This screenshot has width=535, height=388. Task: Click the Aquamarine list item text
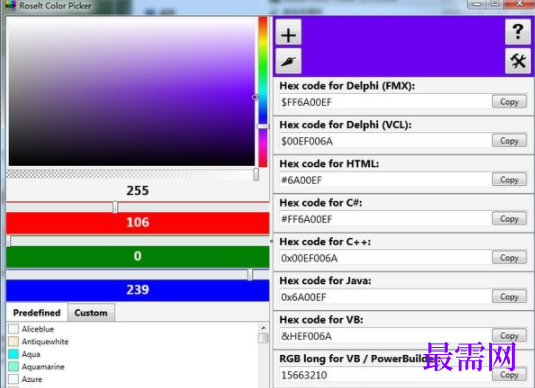pos(43,367)
